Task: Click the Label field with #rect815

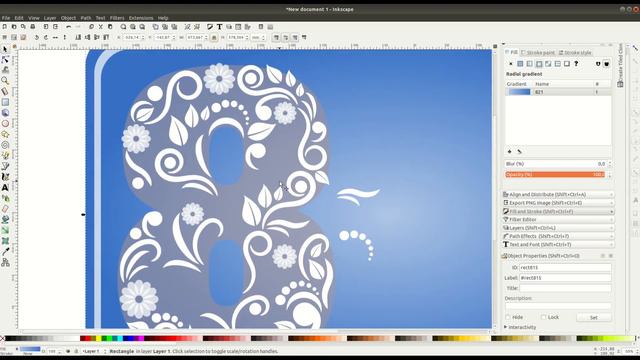Action: coord(565,278)
